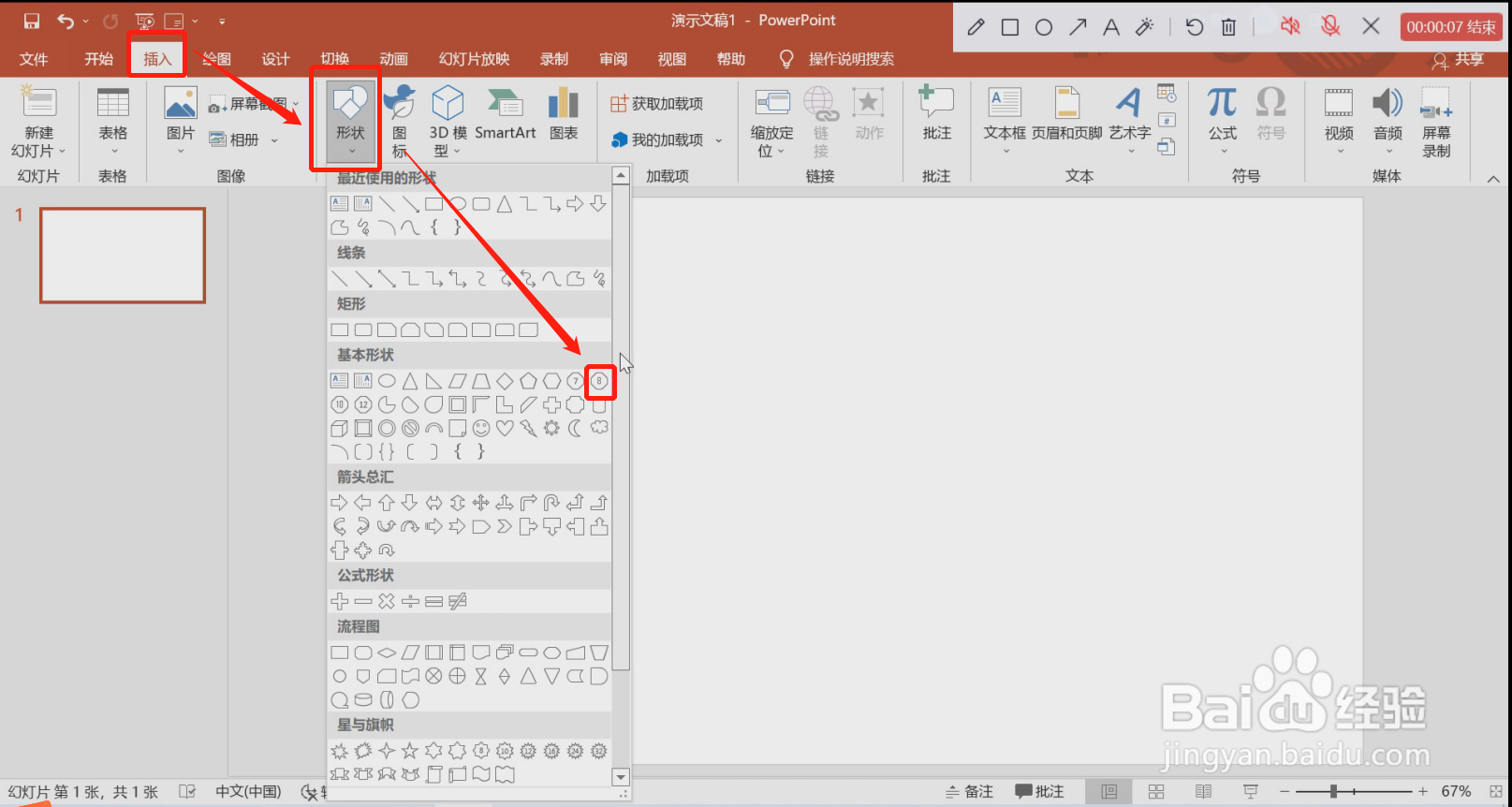Open 页眉和页脚 header and footer

pos(1067,114)
